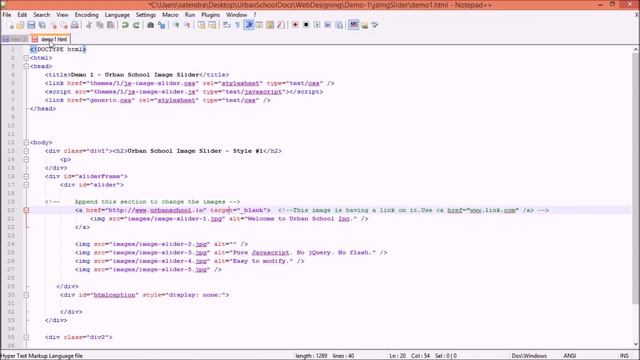
Task: Toggle synchronized vertical scrolling
Action: point(202,25)
